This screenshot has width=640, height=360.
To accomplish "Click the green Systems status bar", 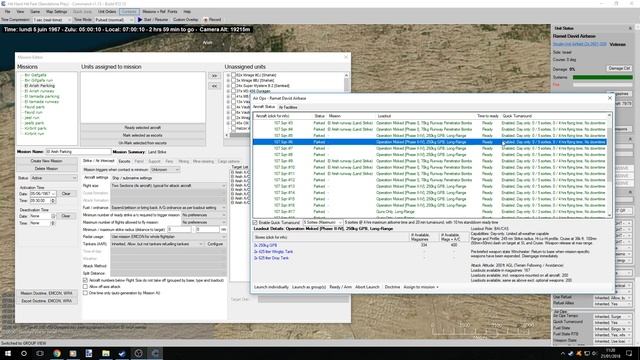I will tap(602, 77).
